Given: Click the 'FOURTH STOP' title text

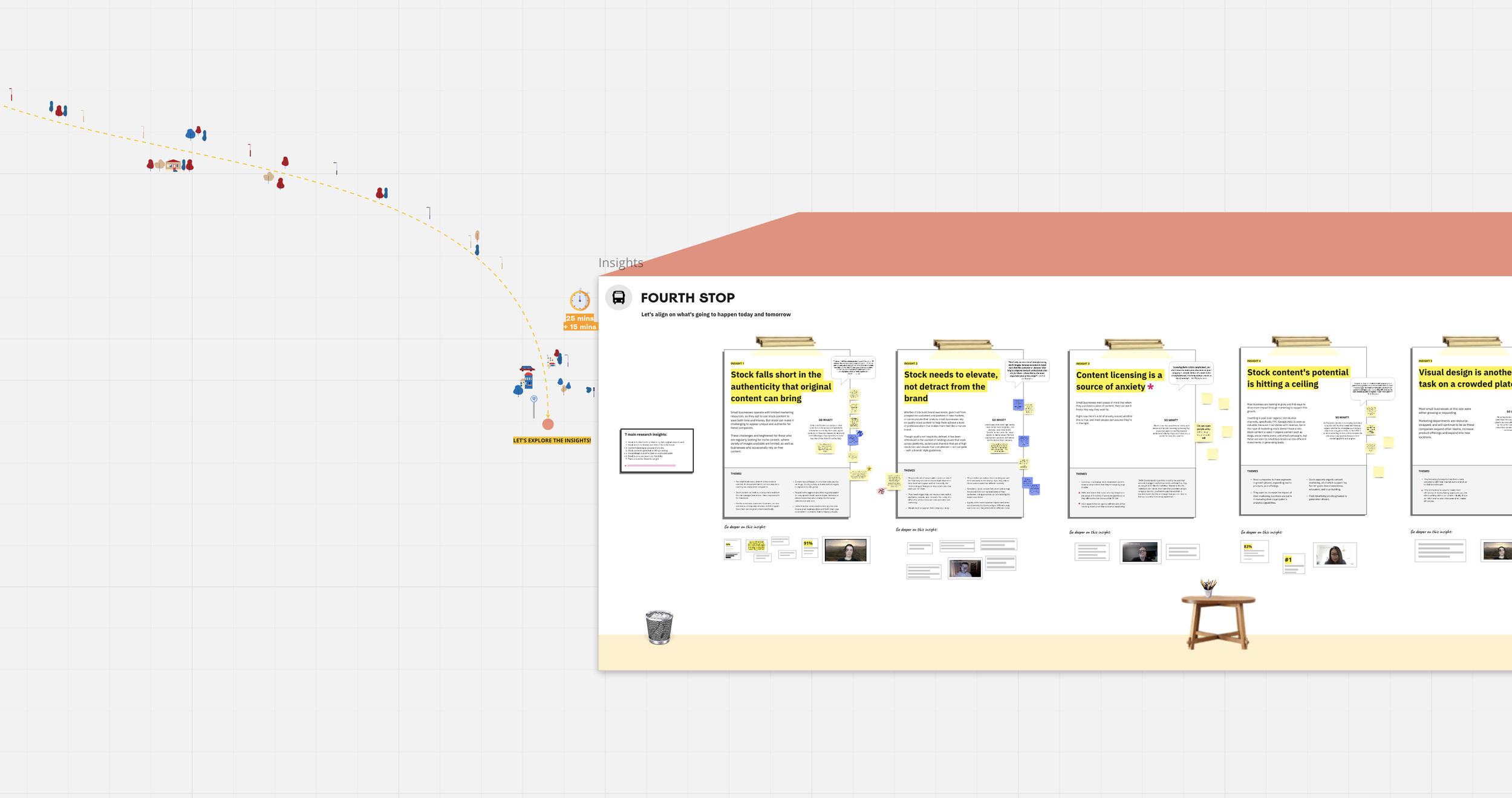Looking at the screenshot, I should click(688, 298).
